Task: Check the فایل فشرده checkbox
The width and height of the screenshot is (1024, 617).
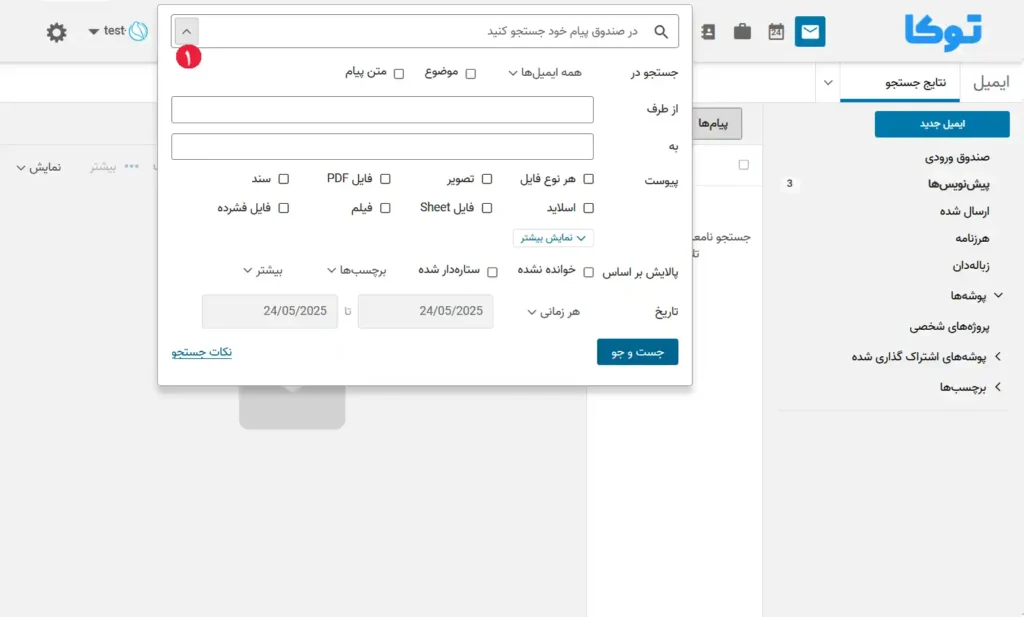Action: 283,208
